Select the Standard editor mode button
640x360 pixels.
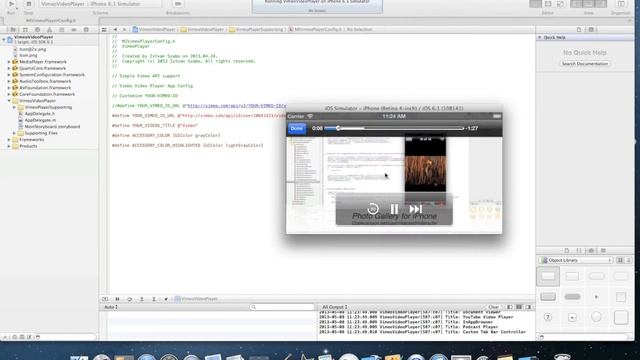(535, 4)
